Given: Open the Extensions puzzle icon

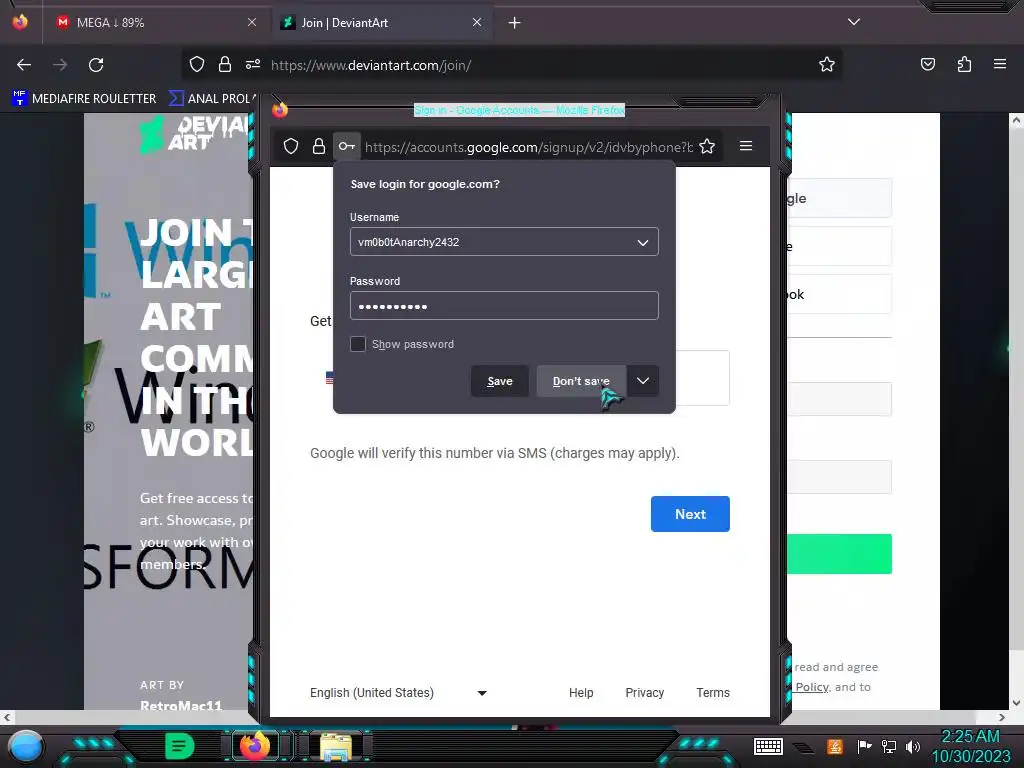Looking at the screenshot, I should [964, 65].
